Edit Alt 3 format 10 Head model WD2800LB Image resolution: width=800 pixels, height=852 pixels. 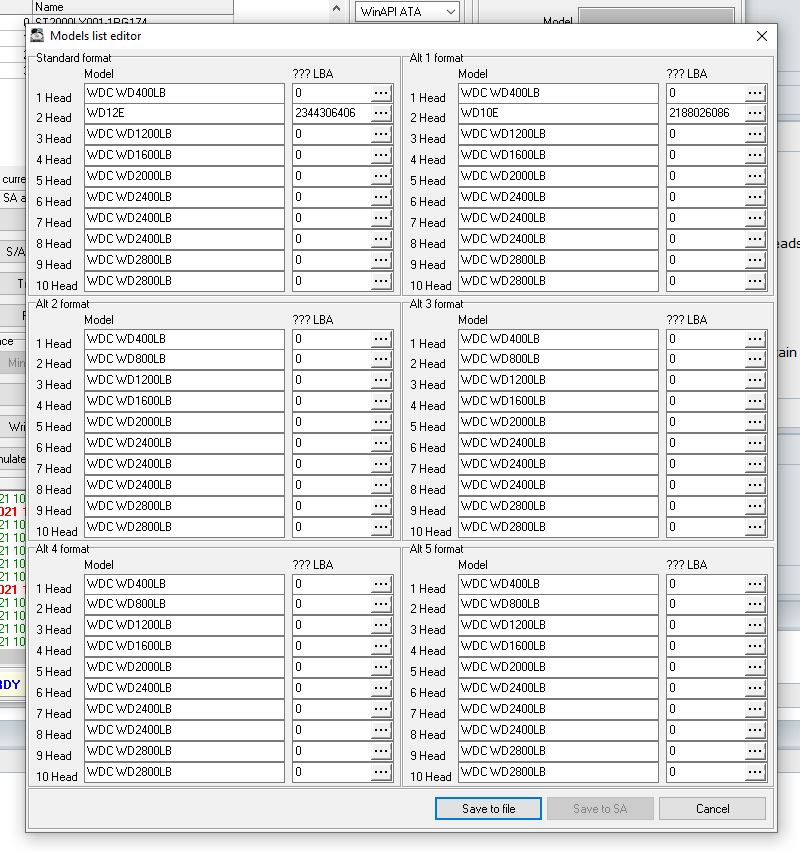click(558, 527)
